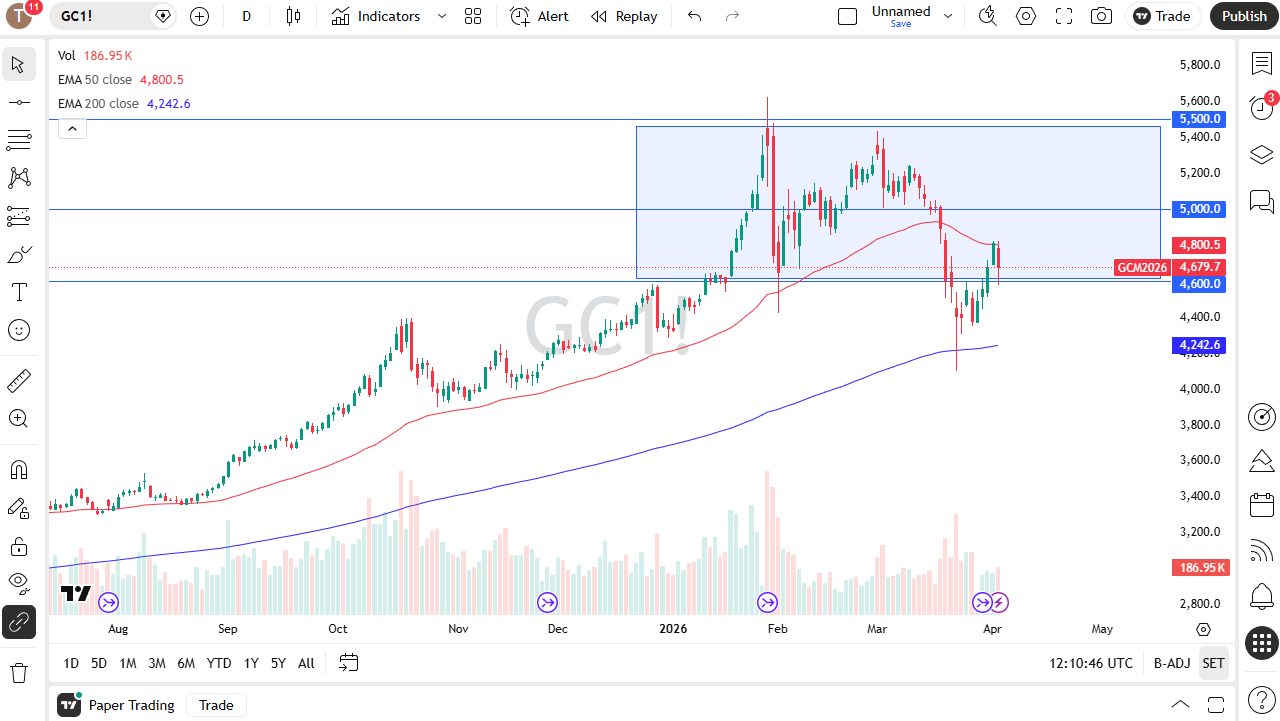Toggle B-ADJ contract adjustment
1280x721 pixels.
pyautogui.click(x=1171, y=663)
